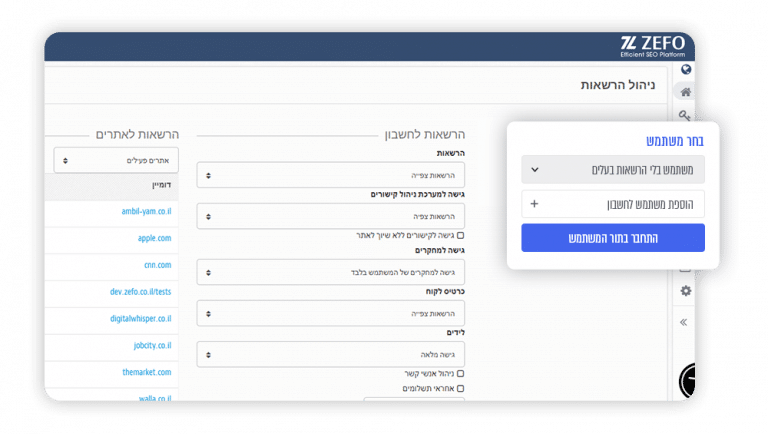Enable גישה לקישורים ללא שיוך לאתר checkbox
Screen dimensions: 768x434
460,236
